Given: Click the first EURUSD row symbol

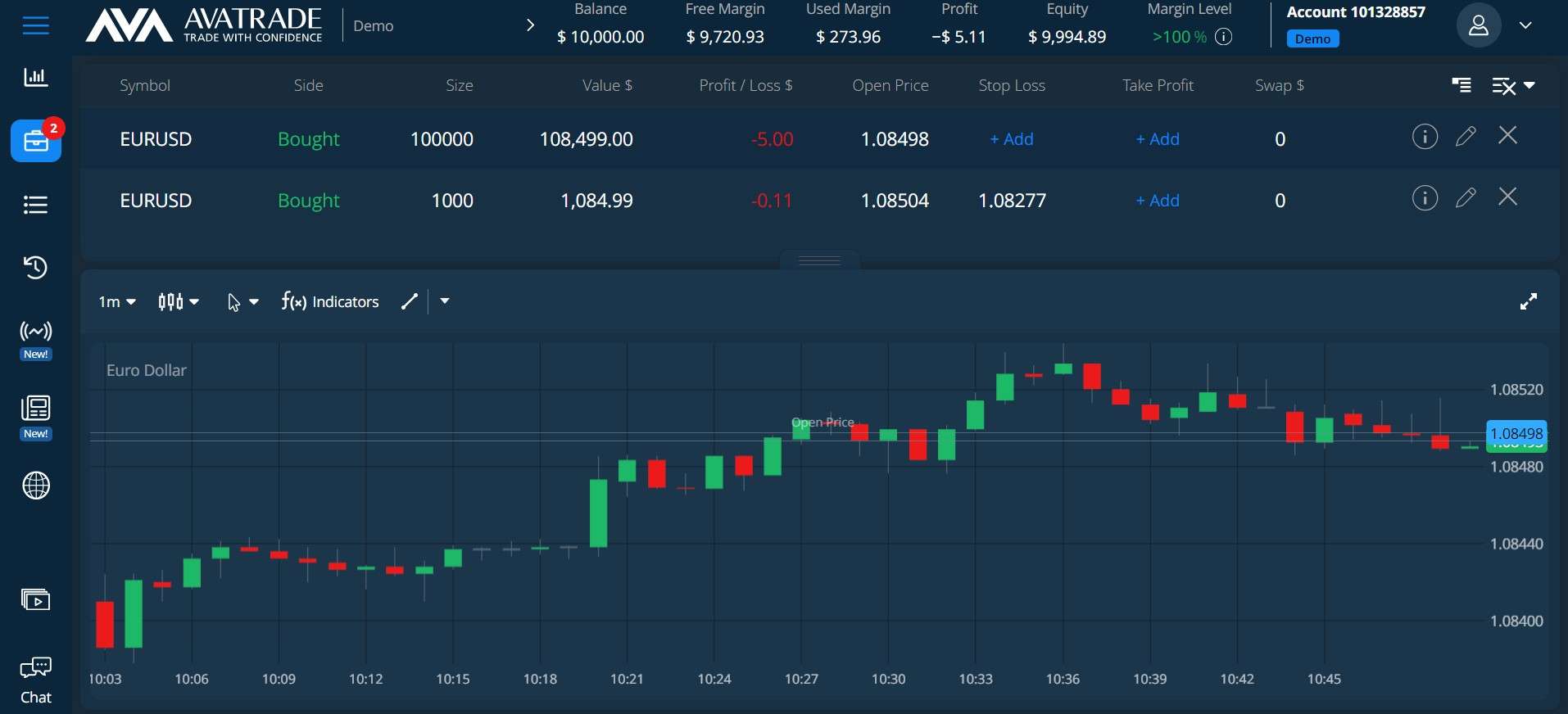Looking at the screenshot, I should 156,139.
